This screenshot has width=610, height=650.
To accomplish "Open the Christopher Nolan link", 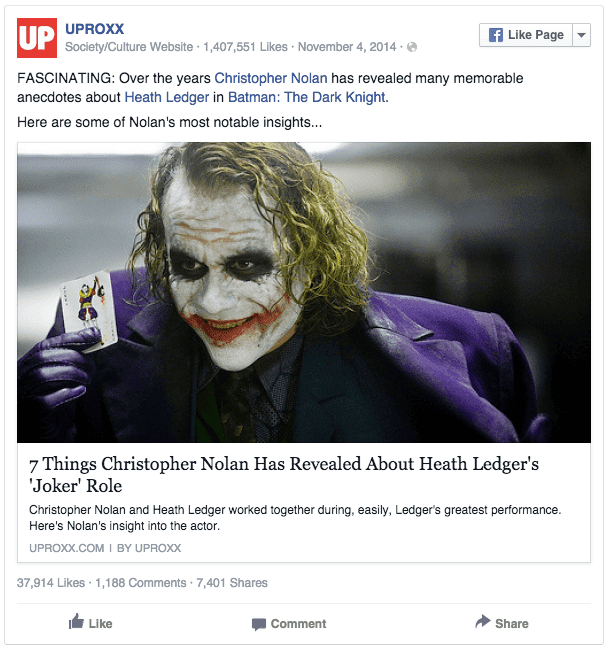I will point(271,78).
